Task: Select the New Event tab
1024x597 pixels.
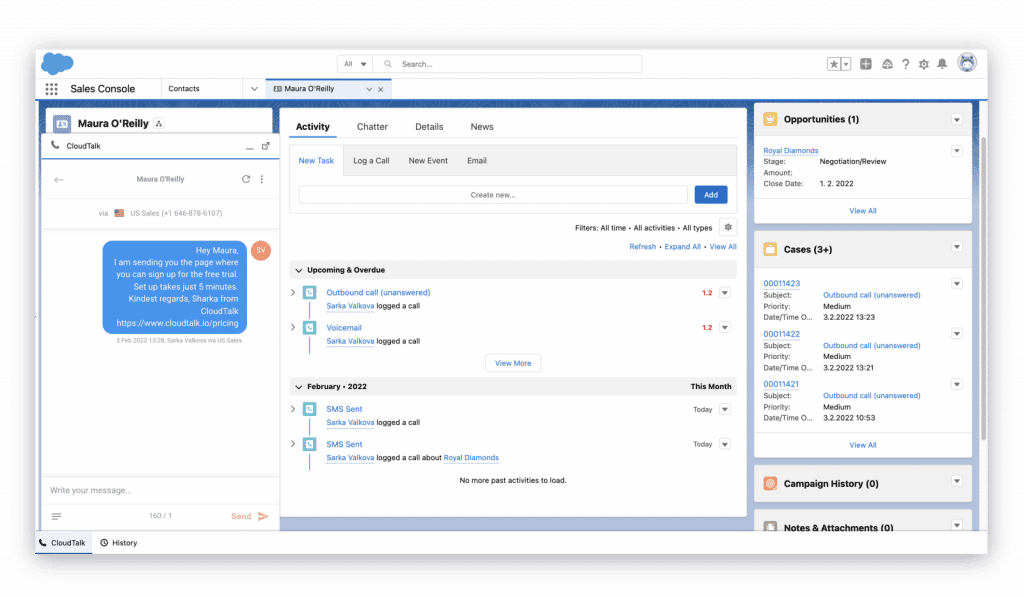Action: (428, 161)
